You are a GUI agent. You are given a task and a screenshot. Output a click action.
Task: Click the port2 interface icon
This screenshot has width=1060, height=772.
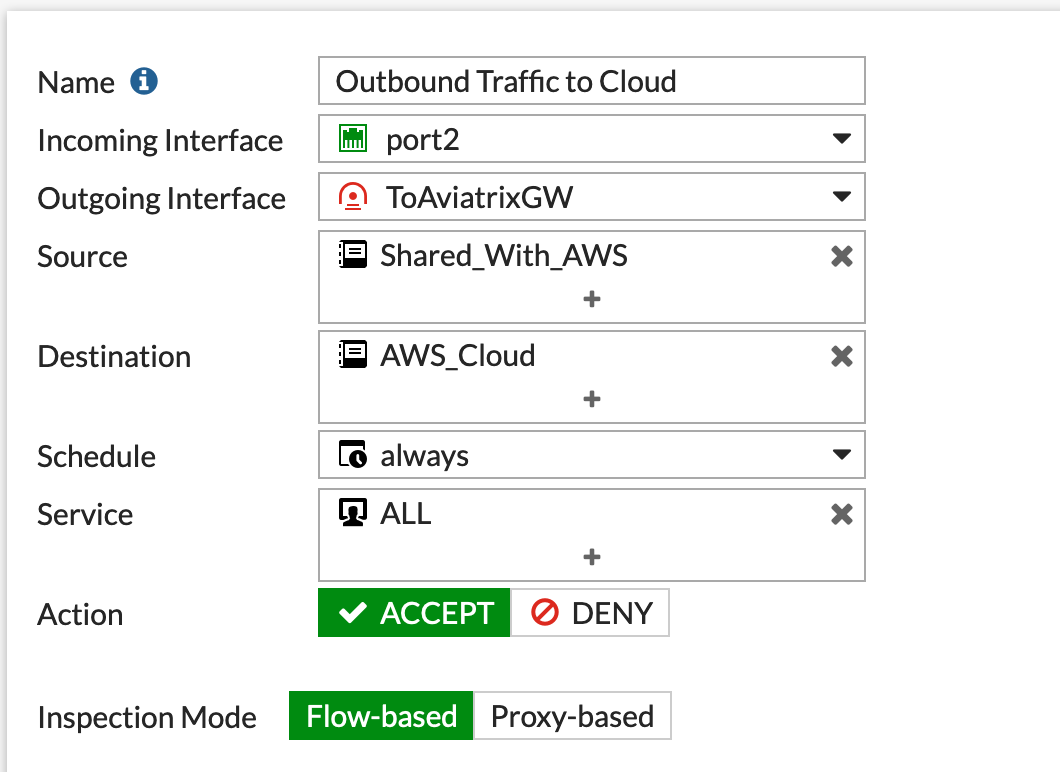(352, 139)
